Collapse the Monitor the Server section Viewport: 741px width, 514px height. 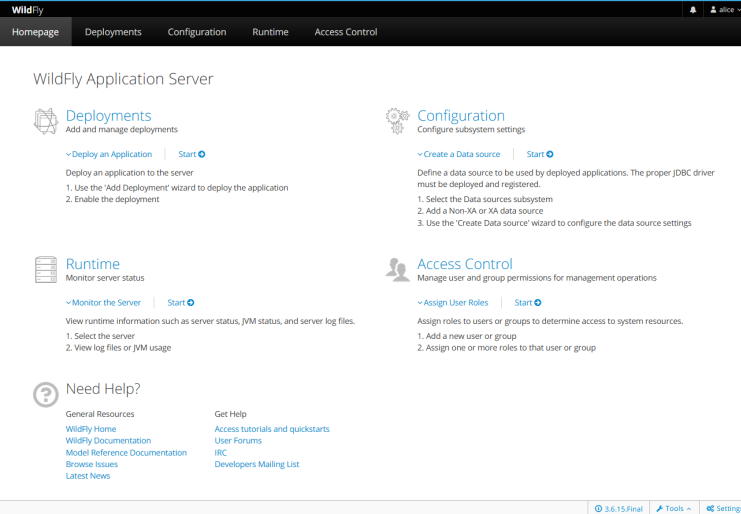pos(104,302)
